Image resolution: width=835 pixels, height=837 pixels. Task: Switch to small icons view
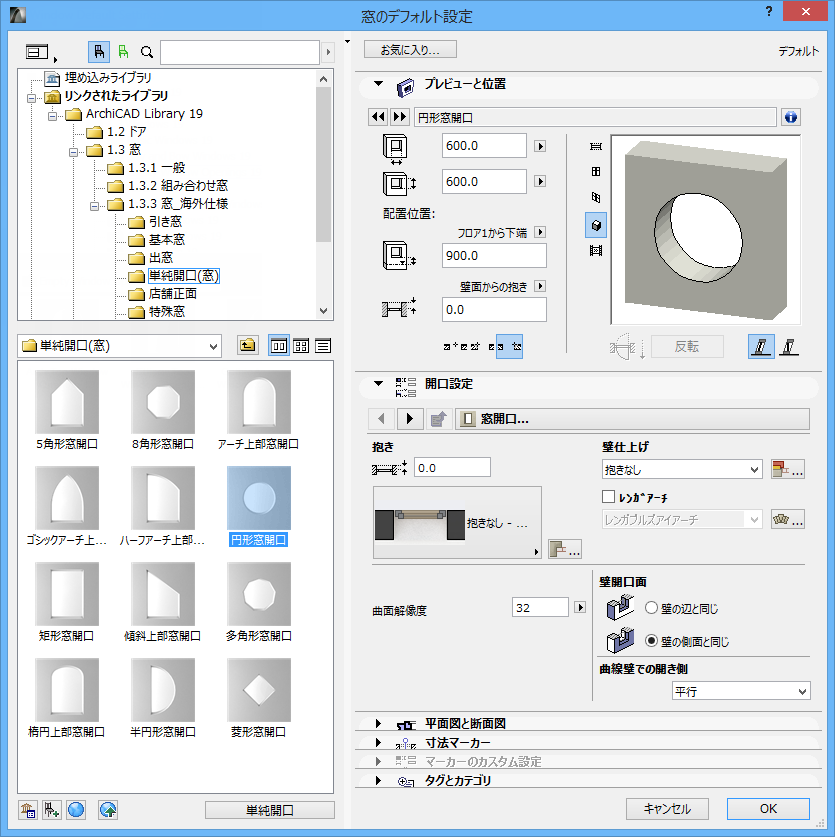[301, 346]
